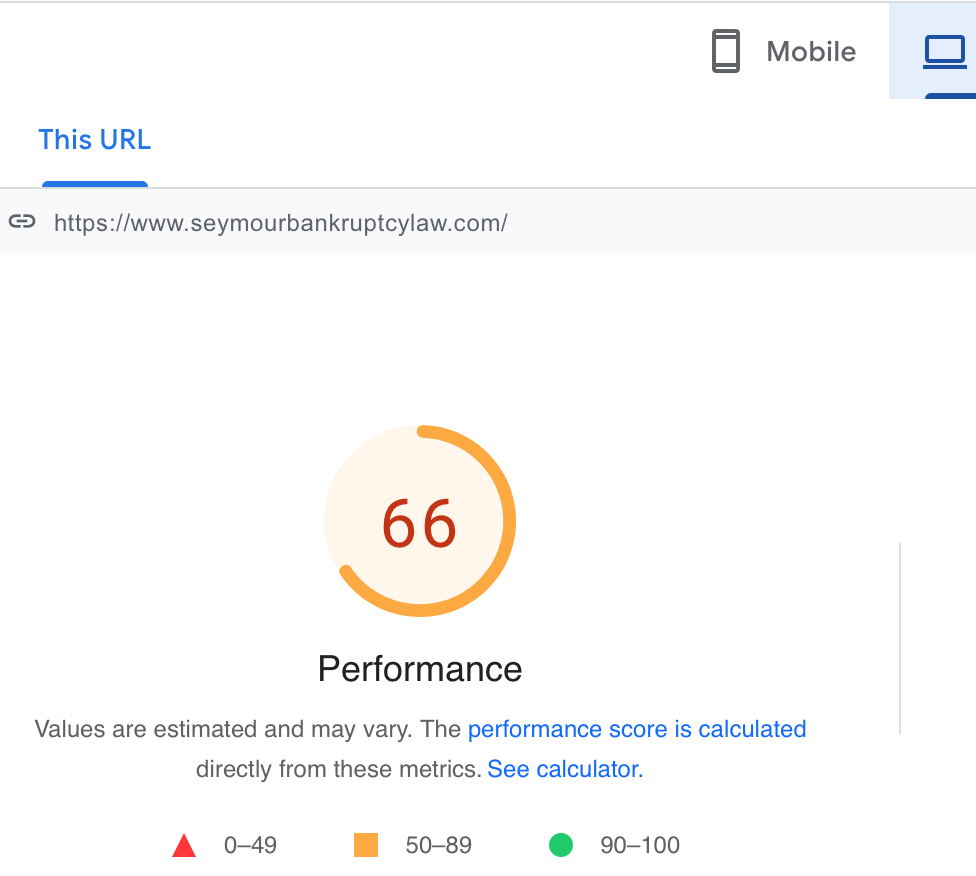Image resolution: width=976 pixels, height=876 pixels.
Task: Click the 0–49 range label
Action: pyautogui.click(x=250, y=846)
